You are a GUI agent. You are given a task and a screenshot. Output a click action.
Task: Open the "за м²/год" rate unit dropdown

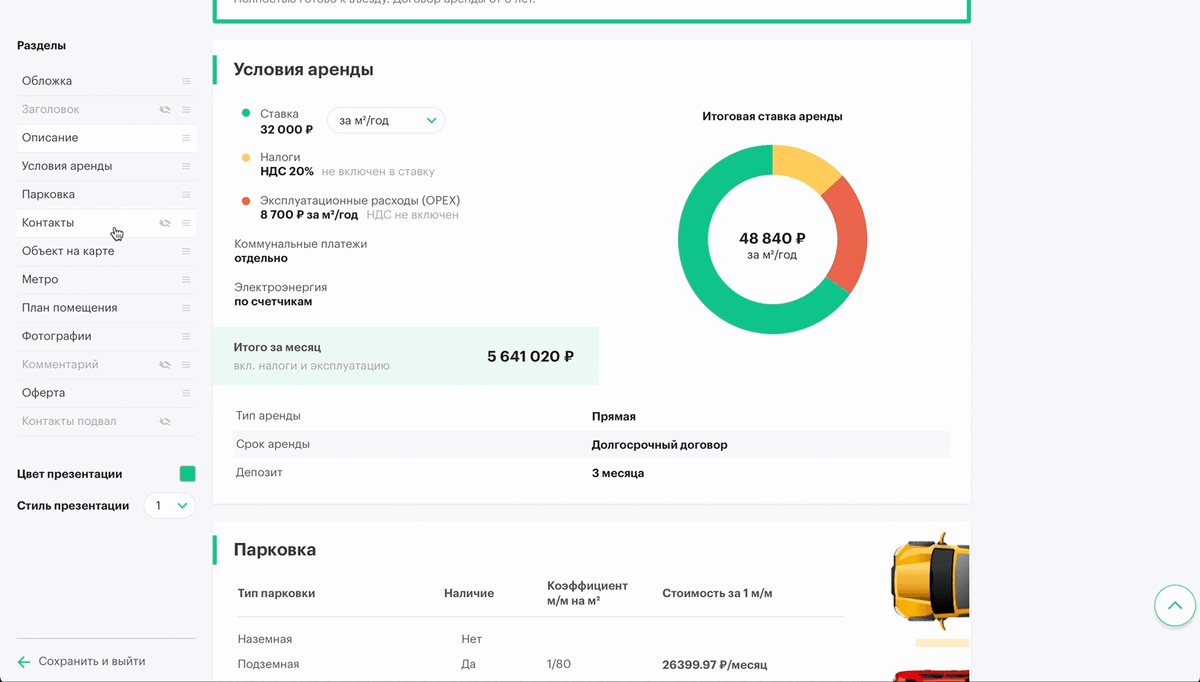click(x=386, y=120)
